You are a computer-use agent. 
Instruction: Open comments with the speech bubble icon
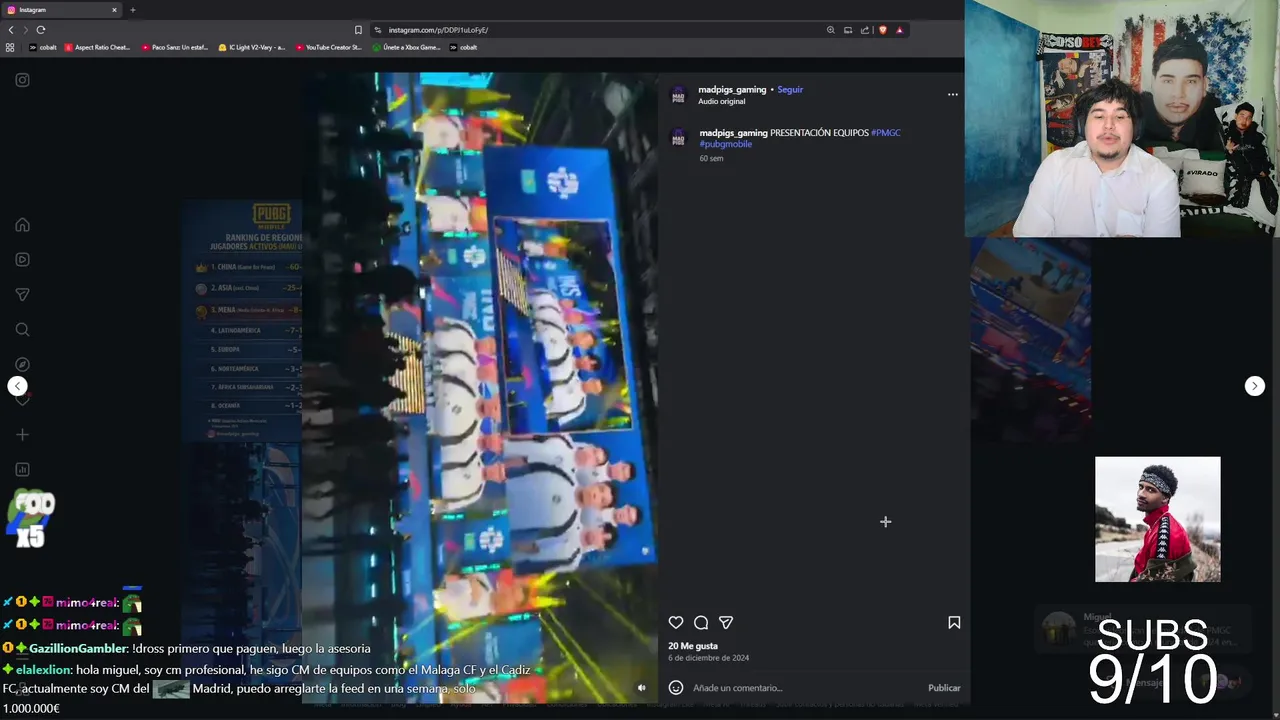tap(701, 622)
